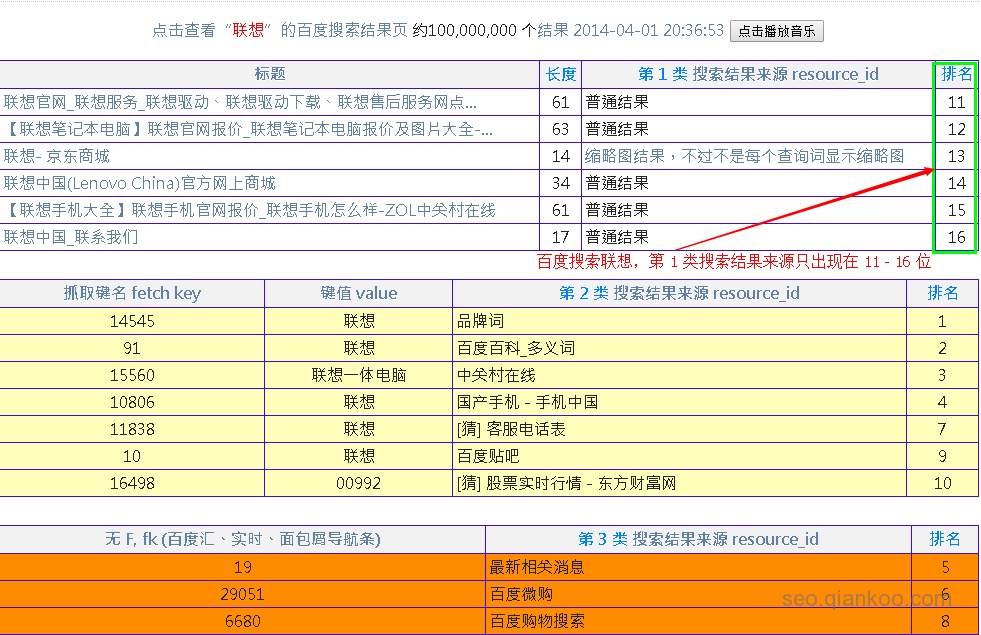The image size is (981, 635).
Task: Select fetch key cell 10806
Action: coord(132,402)
